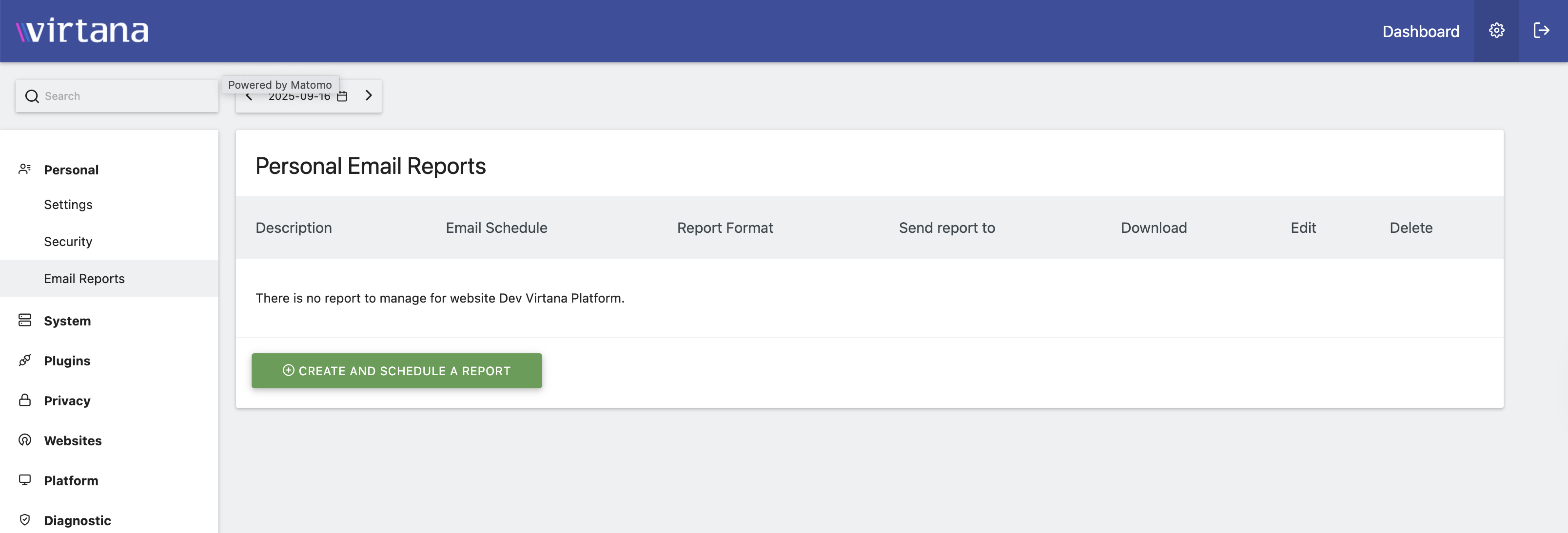Click the search magnifier icon
1568x533 pixels.
tap(32, 96)
